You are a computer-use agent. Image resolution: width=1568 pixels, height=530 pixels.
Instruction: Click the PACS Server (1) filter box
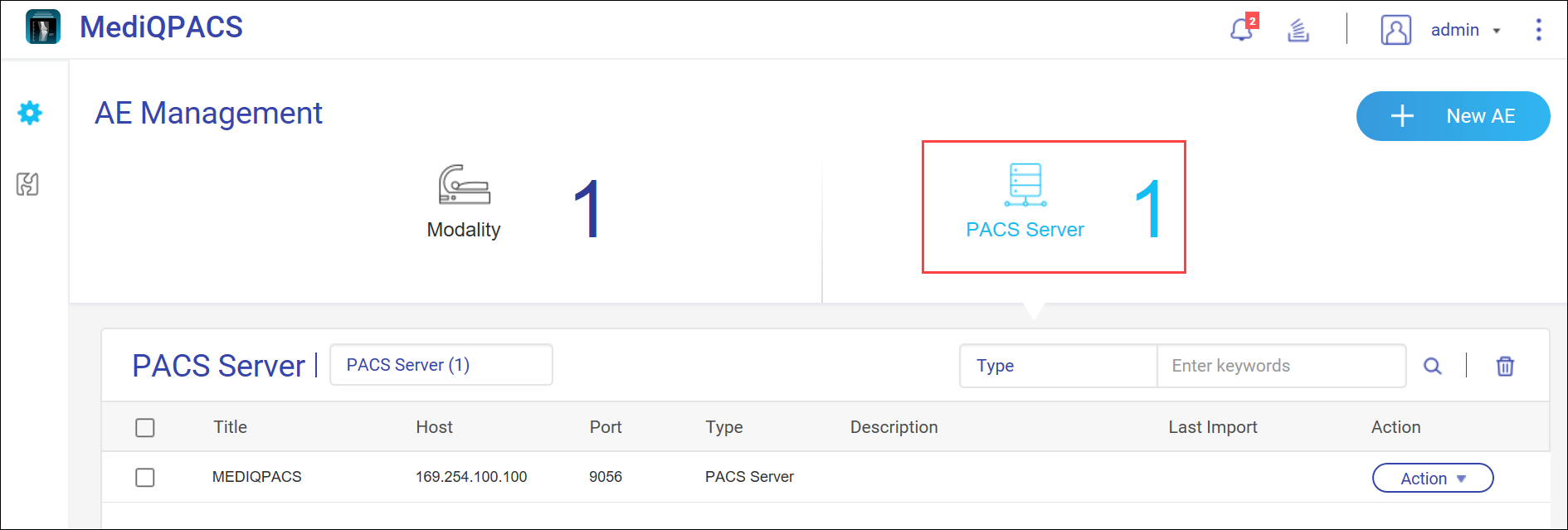[441, 365]
